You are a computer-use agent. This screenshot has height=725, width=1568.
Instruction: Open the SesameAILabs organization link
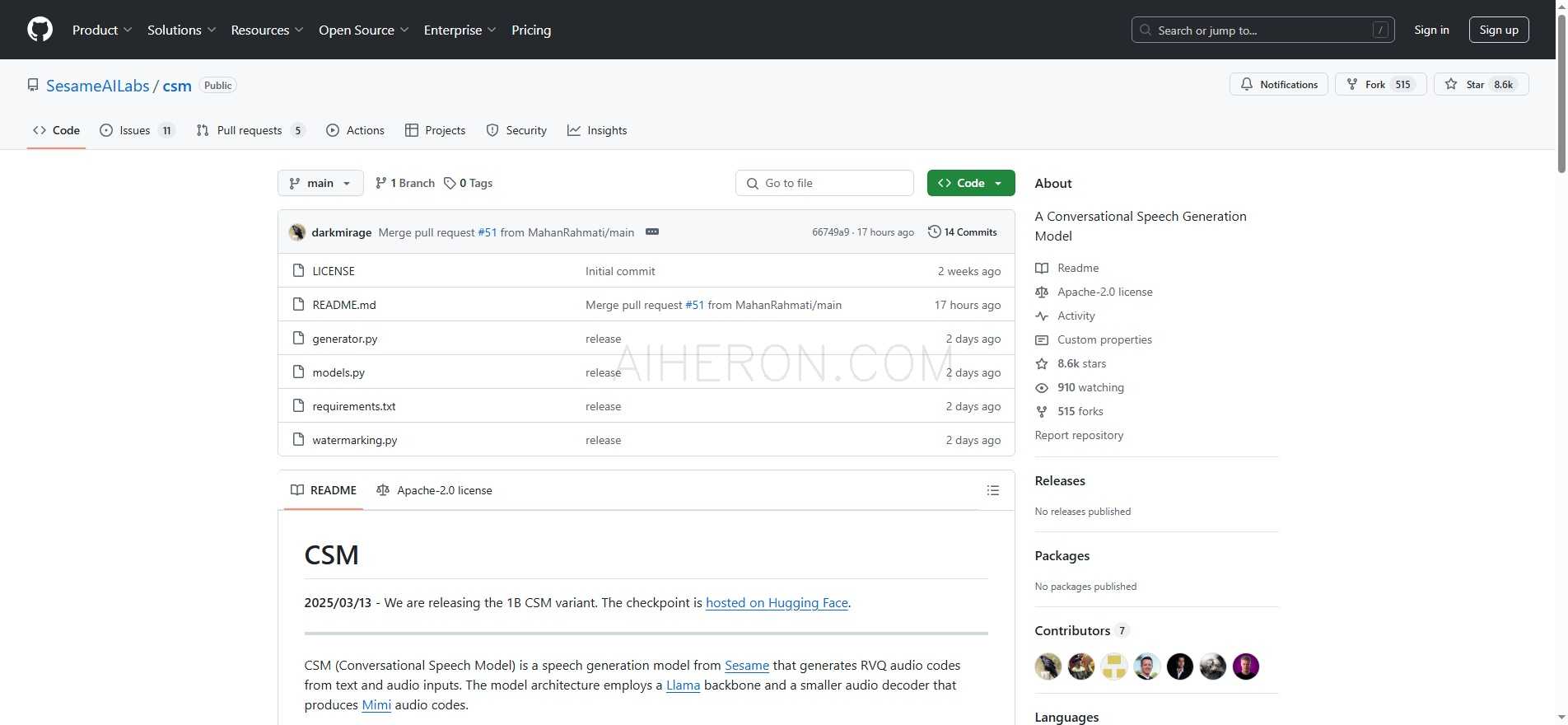pos(98,86)
